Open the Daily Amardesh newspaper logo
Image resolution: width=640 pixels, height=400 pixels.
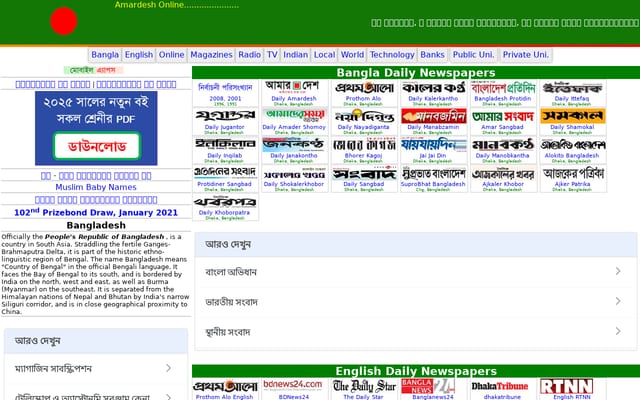[294, 87]
